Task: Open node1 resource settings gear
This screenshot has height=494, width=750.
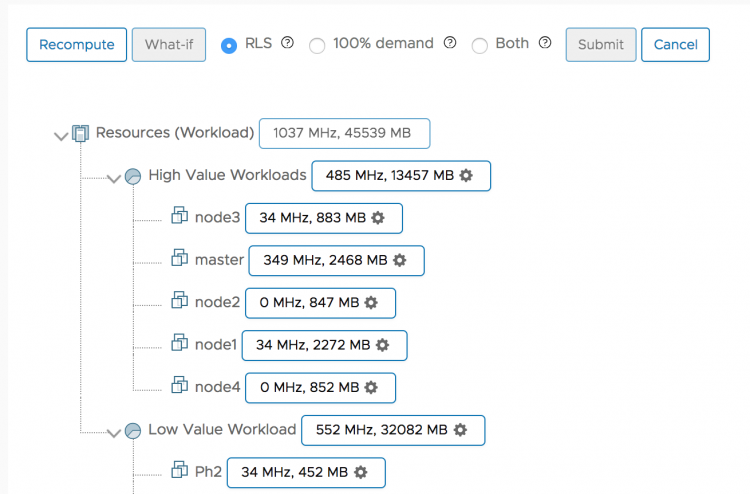Action: 382,345
